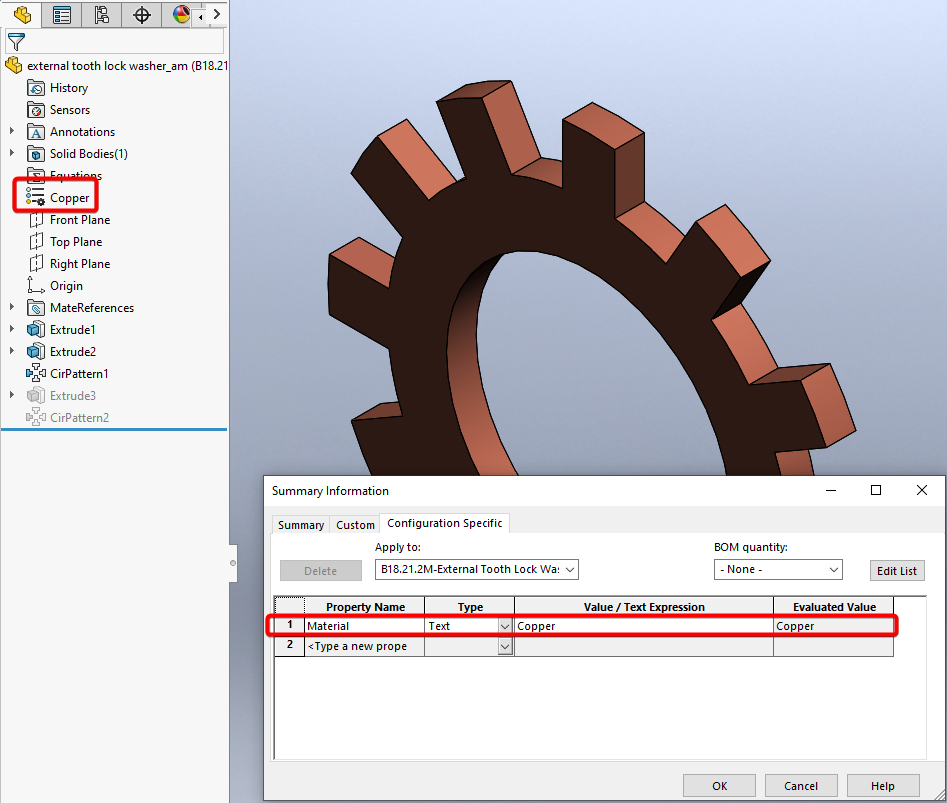Viewport: 947px width, 803px height.
Task: Open the ConfigurationManager tab
Action: 101,14
